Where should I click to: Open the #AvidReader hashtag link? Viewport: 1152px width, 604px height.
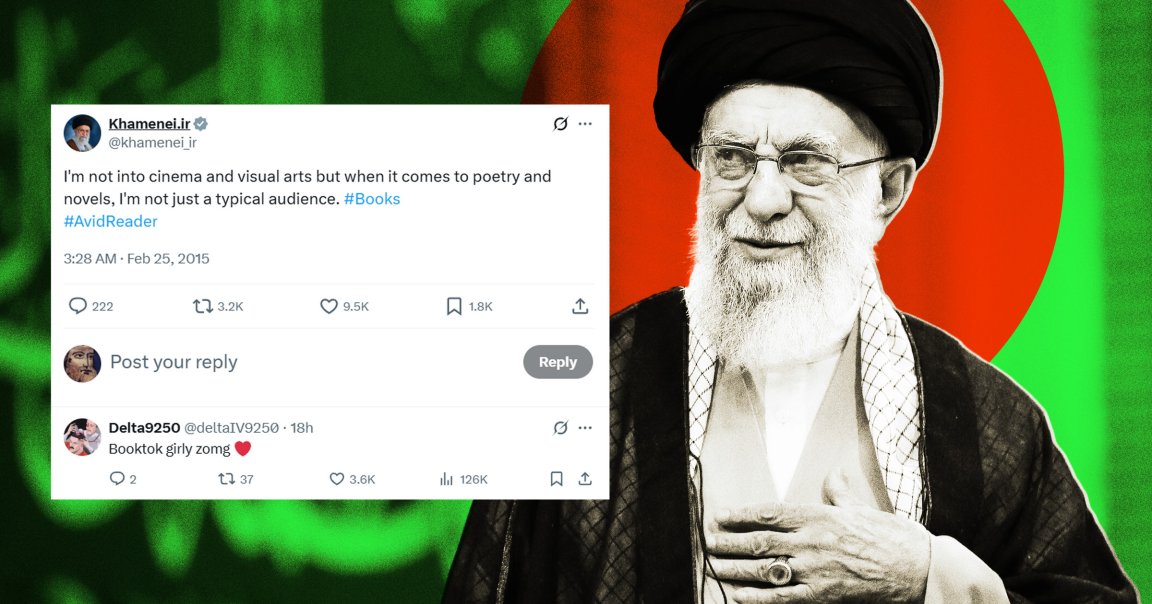click(x=110, y=221)
